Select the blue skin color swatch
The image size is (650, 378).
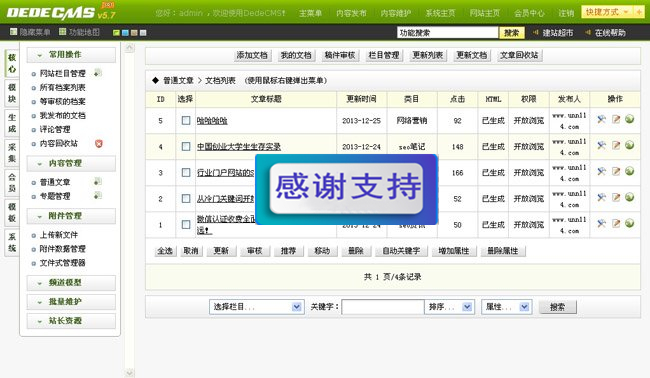pos(125,33)
